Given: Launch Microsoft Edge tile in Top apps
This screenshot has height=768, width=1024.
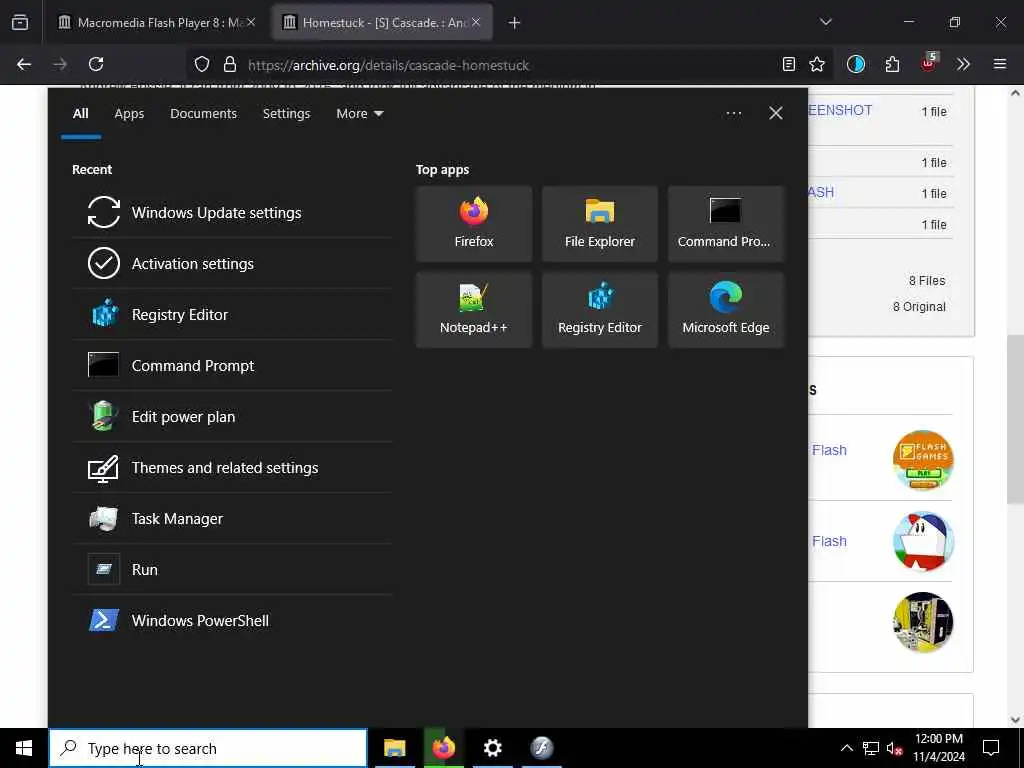Looking at the screenshot, I should (x=726, y=310).
